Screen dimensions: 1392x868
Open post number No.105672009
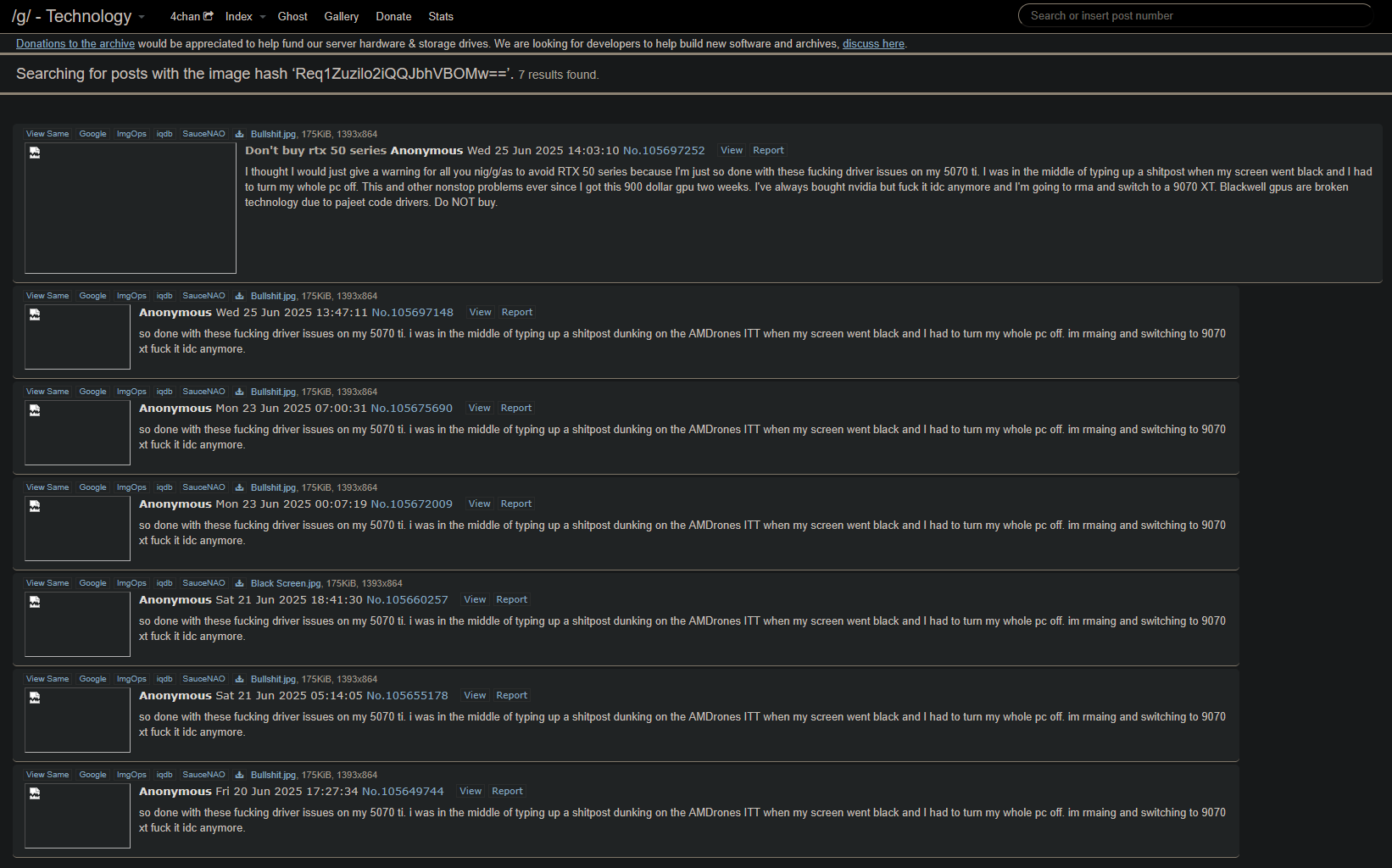pos(412,504)
